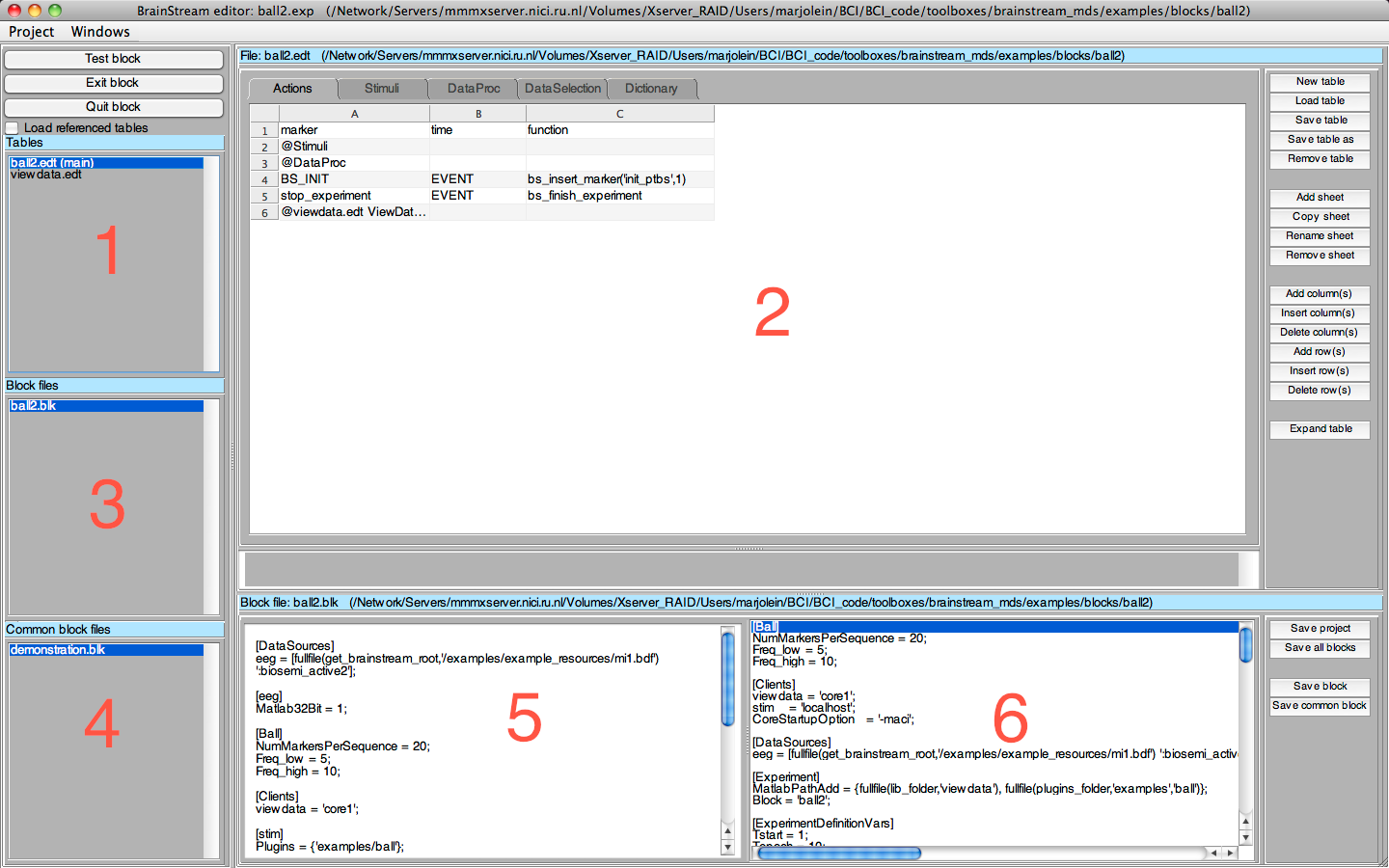
Task: Click Expand table button
Action: (x=1320, y=429)
